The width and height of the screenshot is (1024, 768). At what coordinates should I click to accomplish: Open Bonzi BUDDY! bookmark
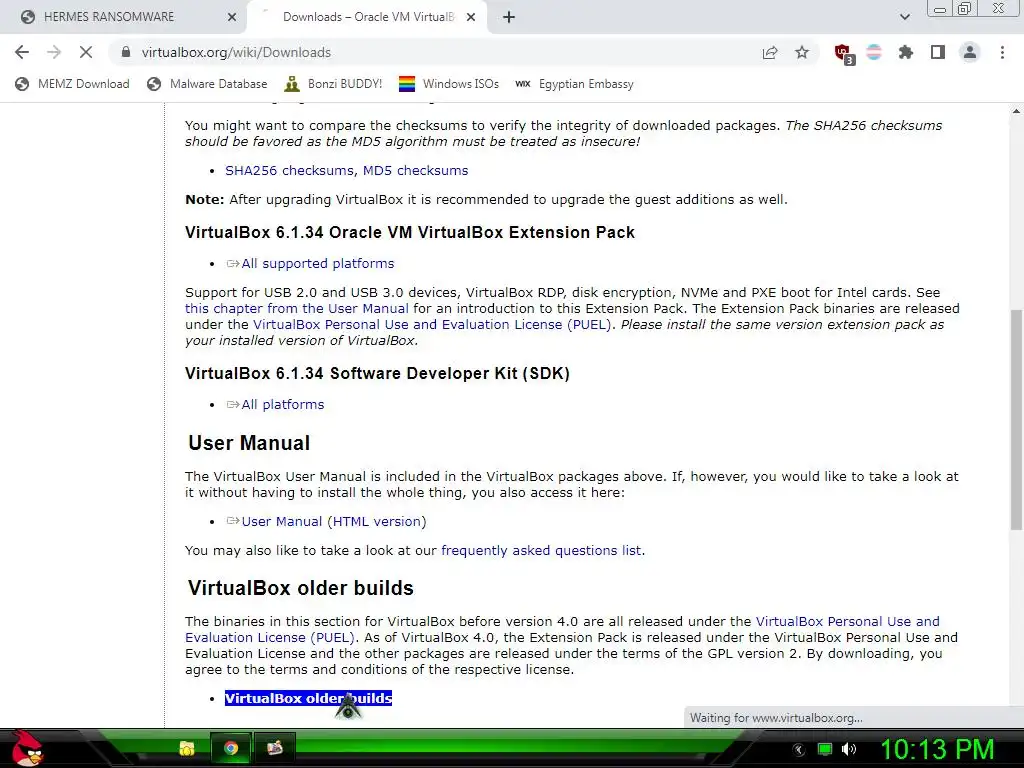(334, 84)
